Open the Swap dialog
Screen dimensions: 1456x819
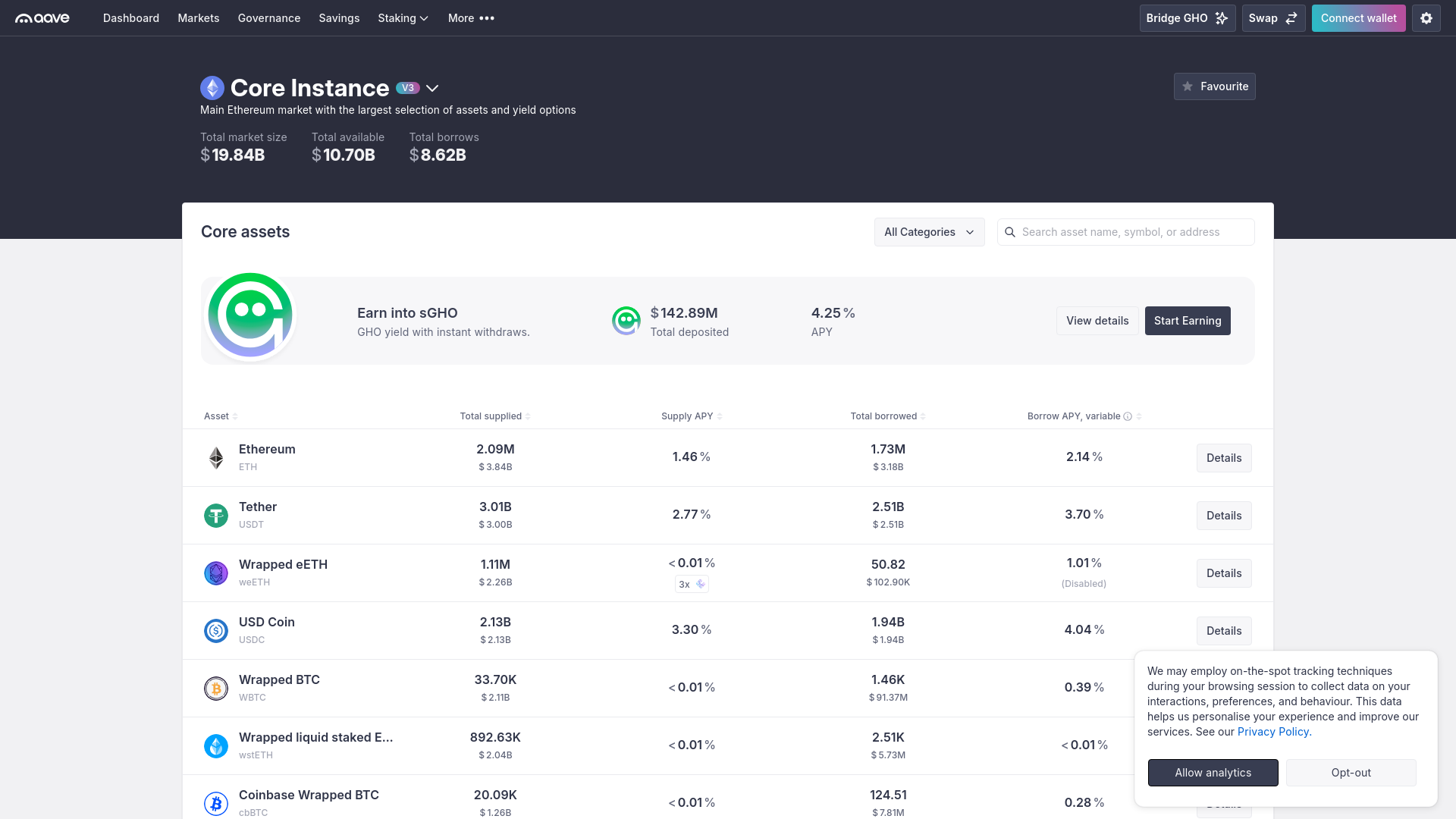[x=1274, y=18]
